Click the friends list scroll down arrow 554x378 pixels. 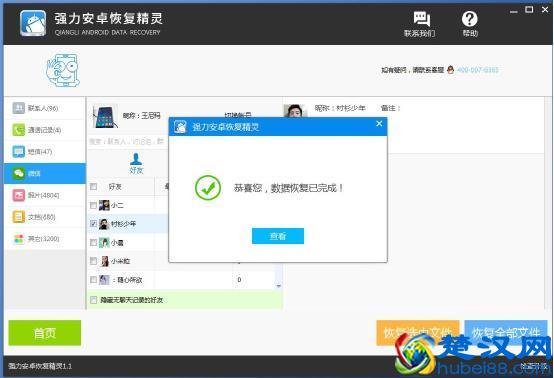(279, 286)
